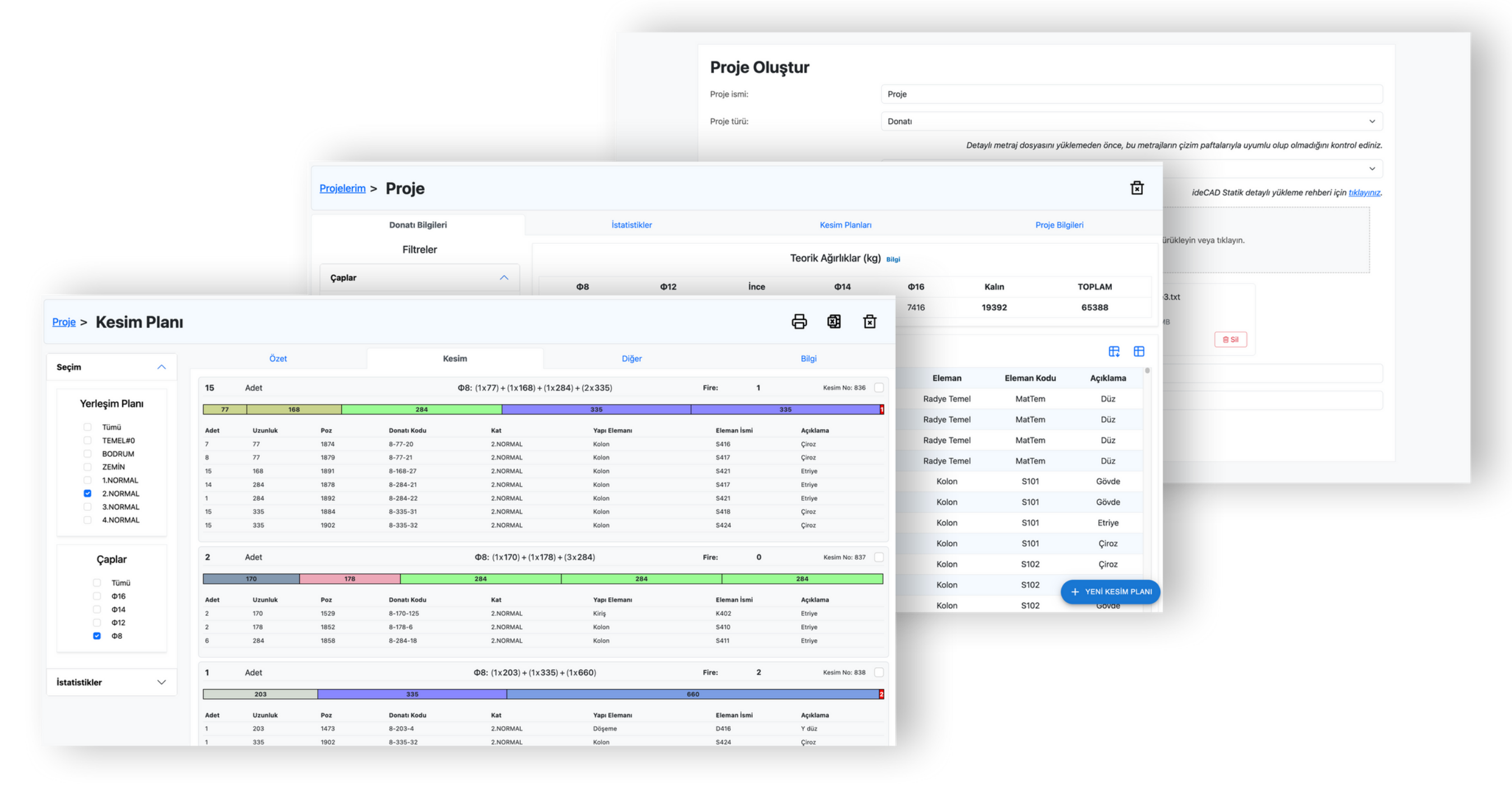This screenshot has height=790, width=1512.
Task: Click the Bilgi info icon beside Teorik Ağırlıklar
Action: (x=893, y=259)
